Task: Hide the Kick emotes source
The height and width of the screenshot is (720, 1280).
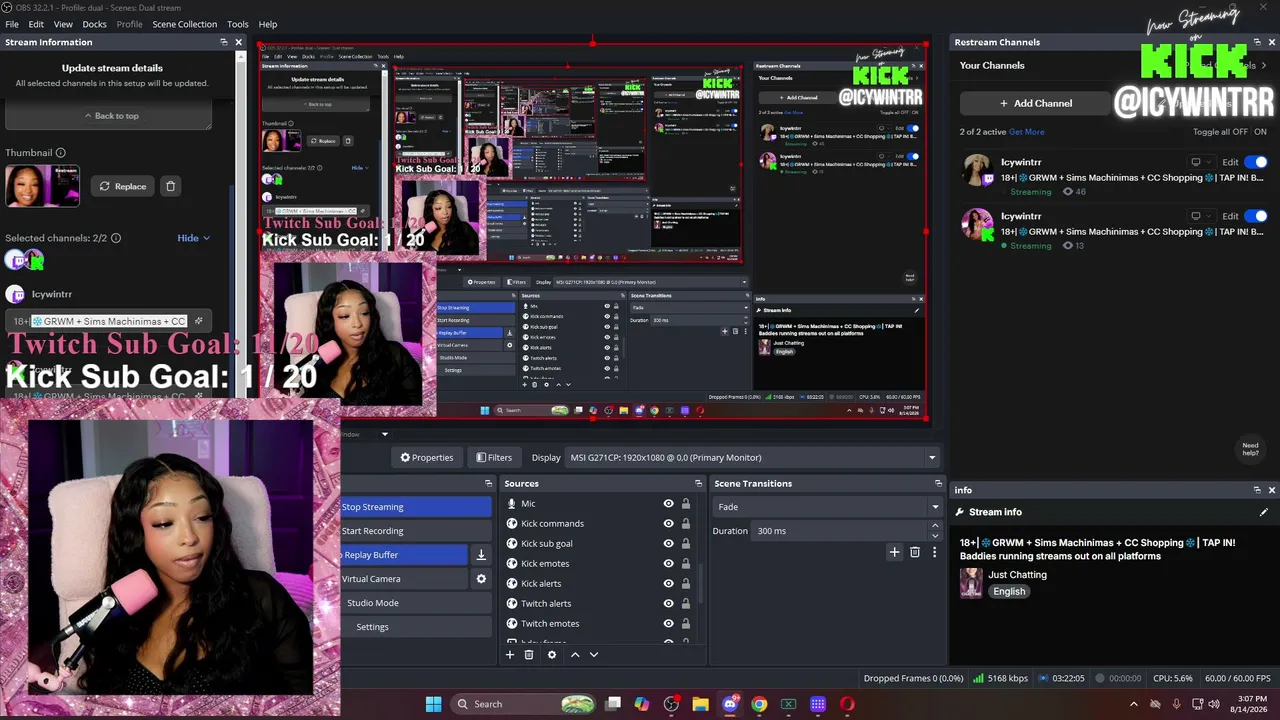Action: pyautogui.click(x=668, y=564)
